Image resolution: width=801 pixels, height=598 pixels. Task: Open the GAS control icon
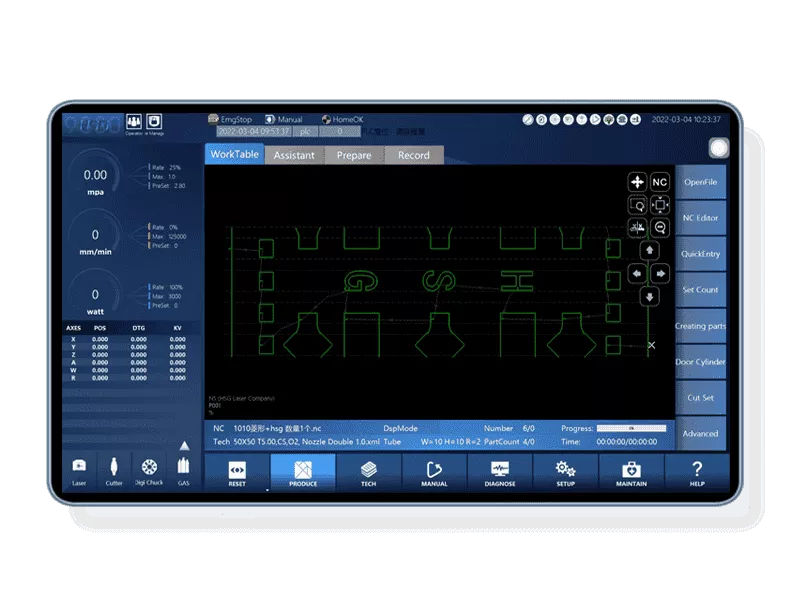183,471
